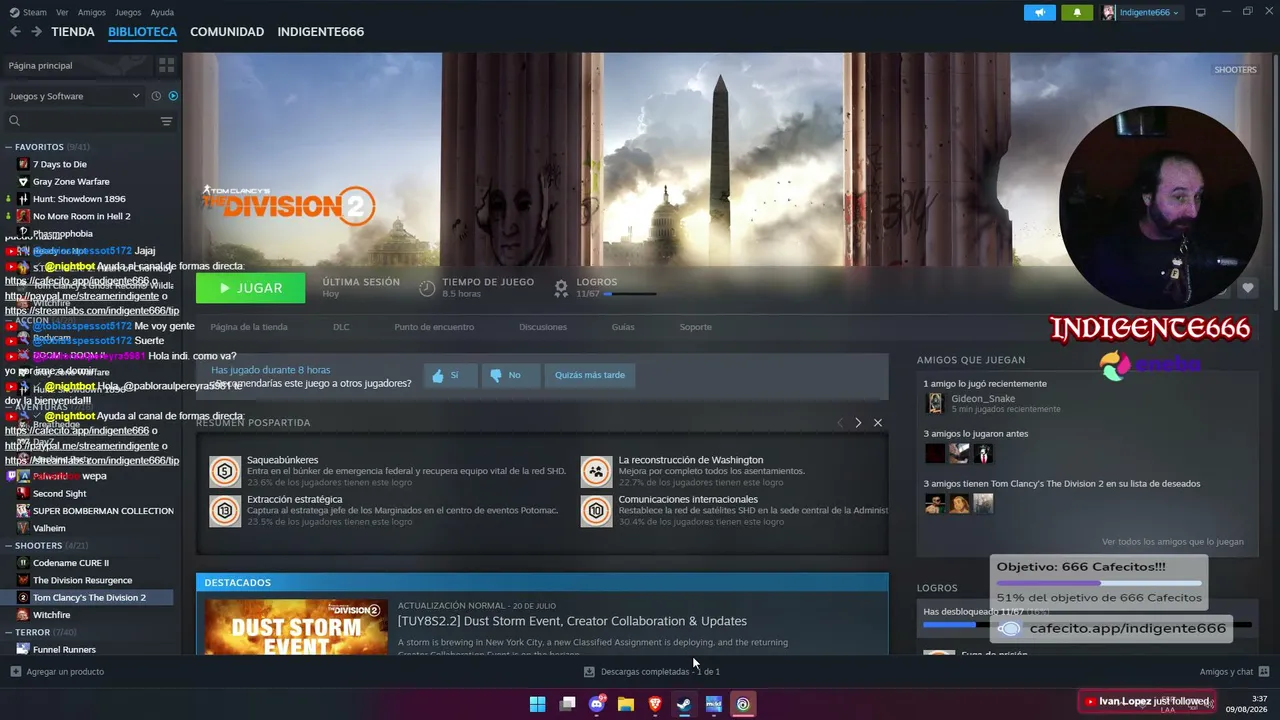Image resolution: width=1280 pixels, height=720 pixels.
Task: Click La reconstrucción de Washington achievement icon
Action: click(596, 471)
